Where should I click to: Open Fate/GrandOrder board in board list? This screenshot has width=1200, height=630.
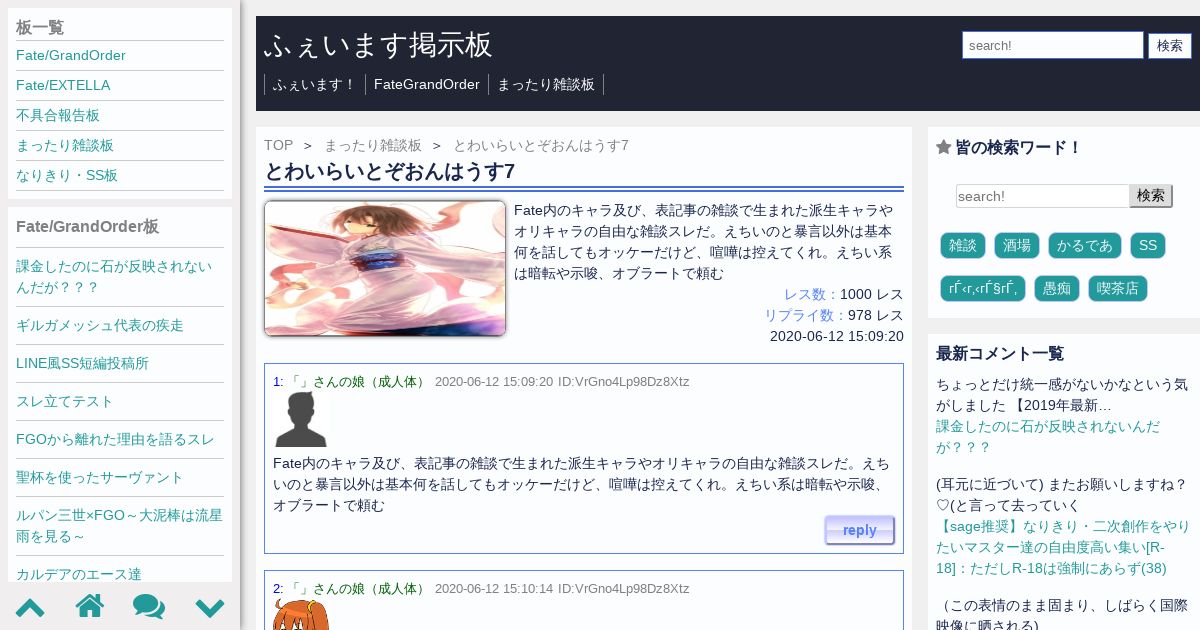point(71,55)
